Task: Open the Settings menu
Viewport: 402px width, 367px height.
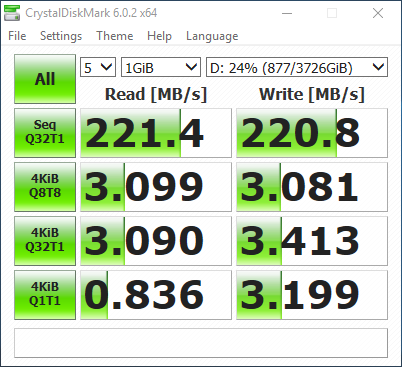Action: click(61, 36)
